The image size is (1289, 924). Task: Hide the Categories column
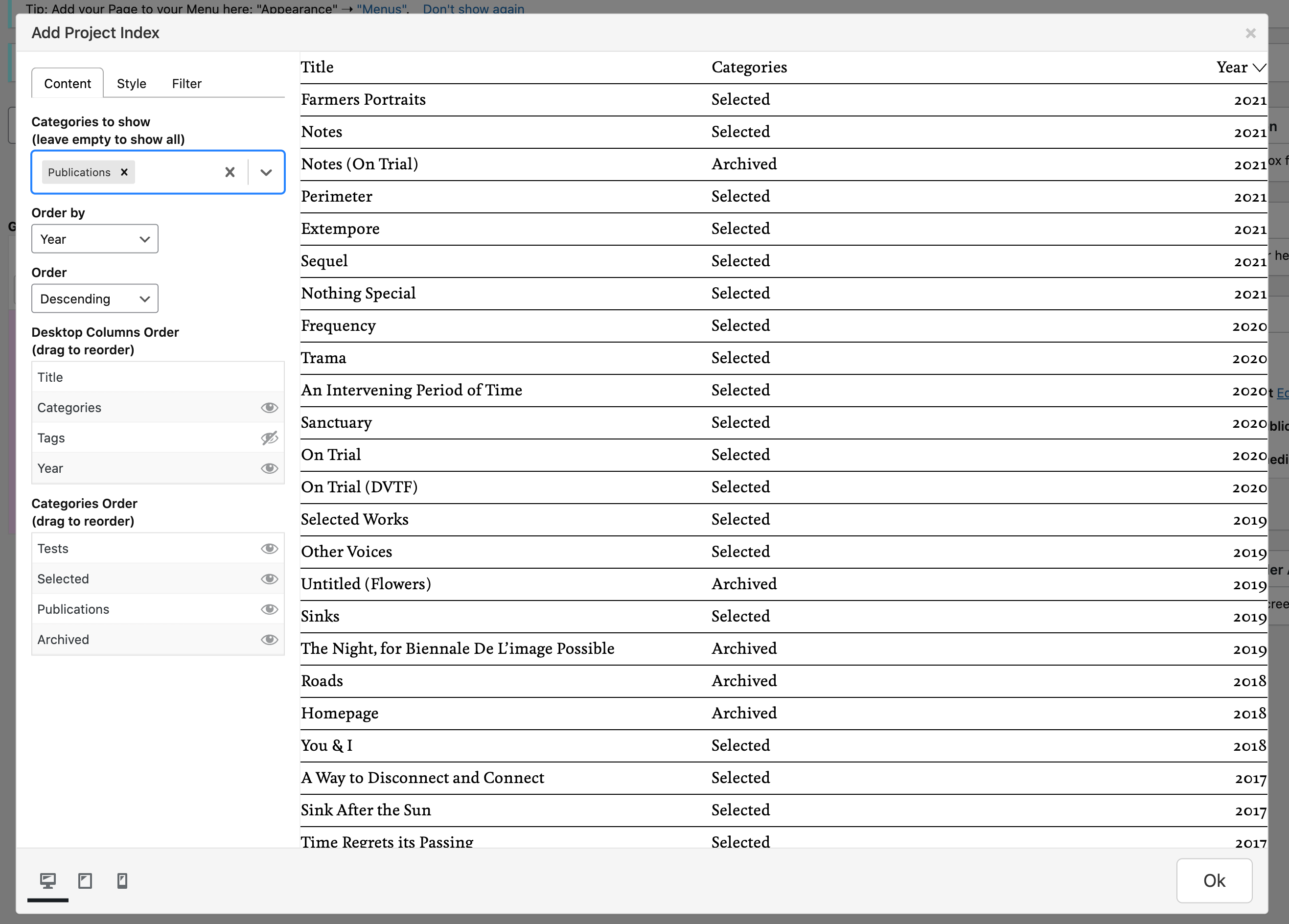click(269, 408)
